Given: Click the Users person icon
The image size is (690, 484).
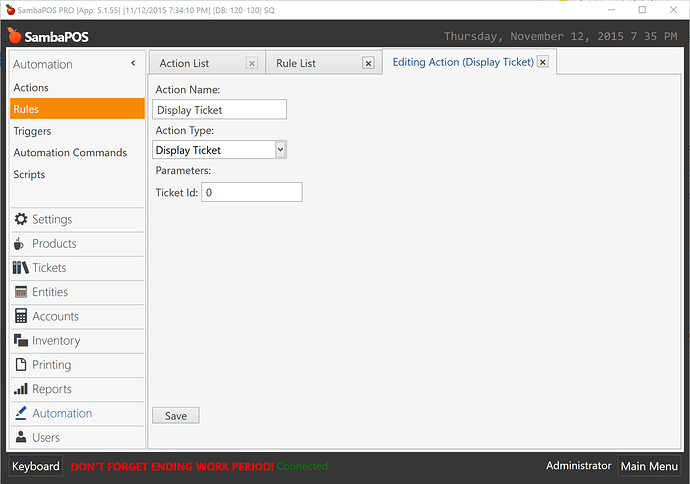Looking at the screenshot, I should [x=21, y=438].
